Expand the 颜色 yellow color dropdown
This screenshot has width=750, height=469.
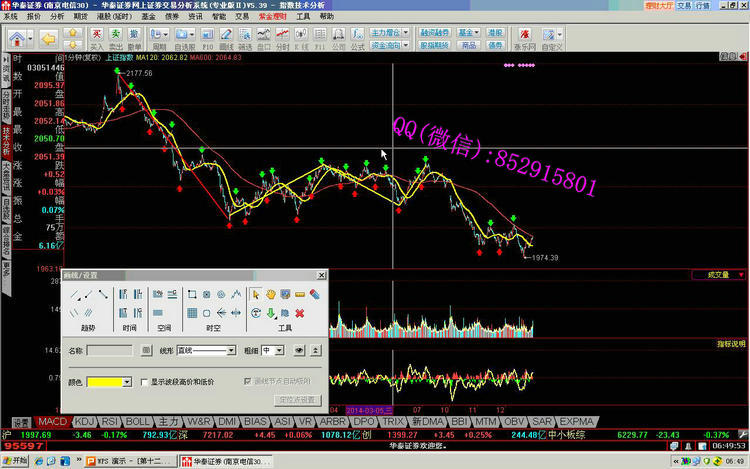click(127, 381)
